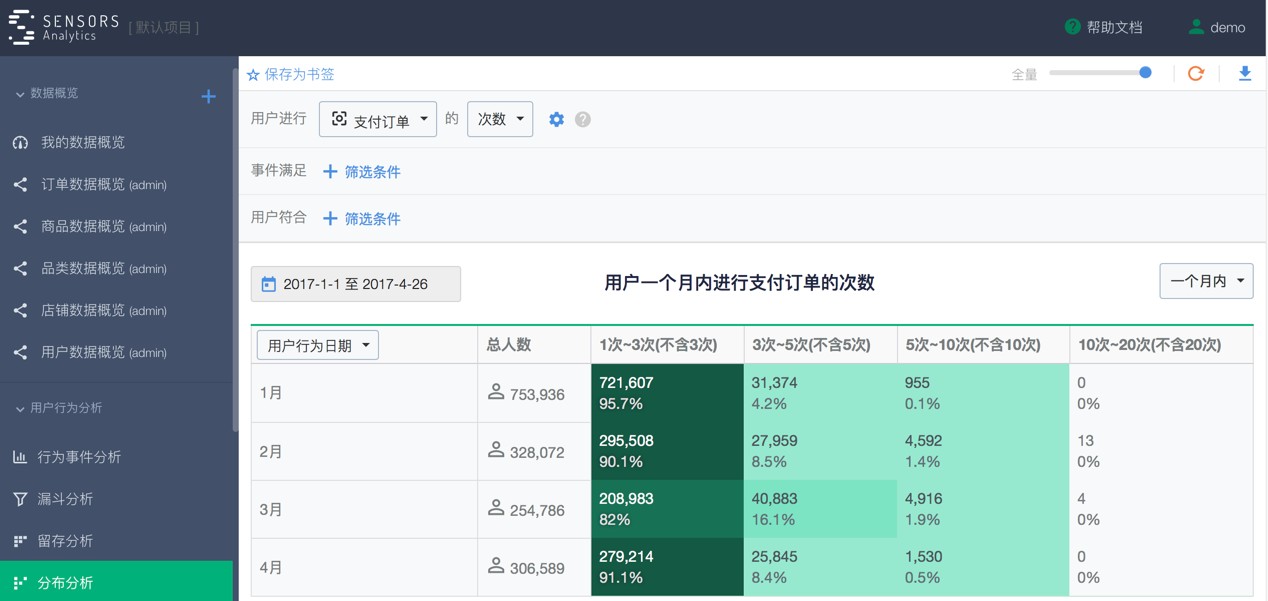
Task: Collapse the 用户行为分析 sidebar section
Action: point(58,408)
